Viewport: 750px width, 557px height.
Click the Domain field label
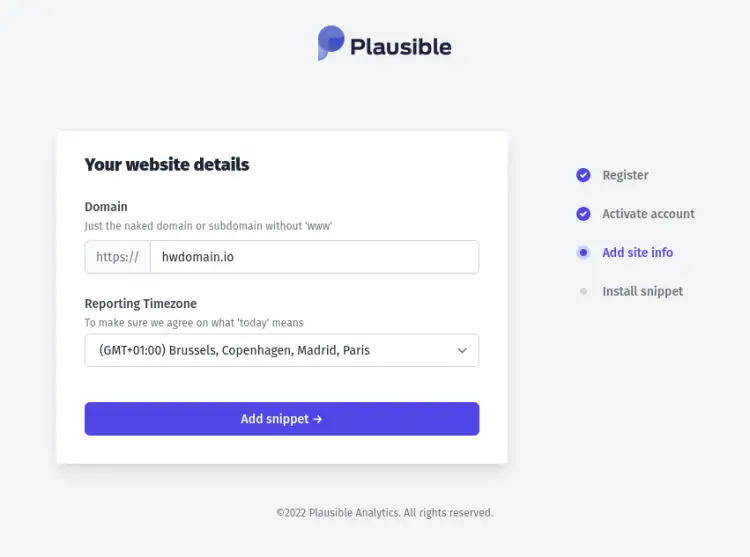[x=106, y=207]
